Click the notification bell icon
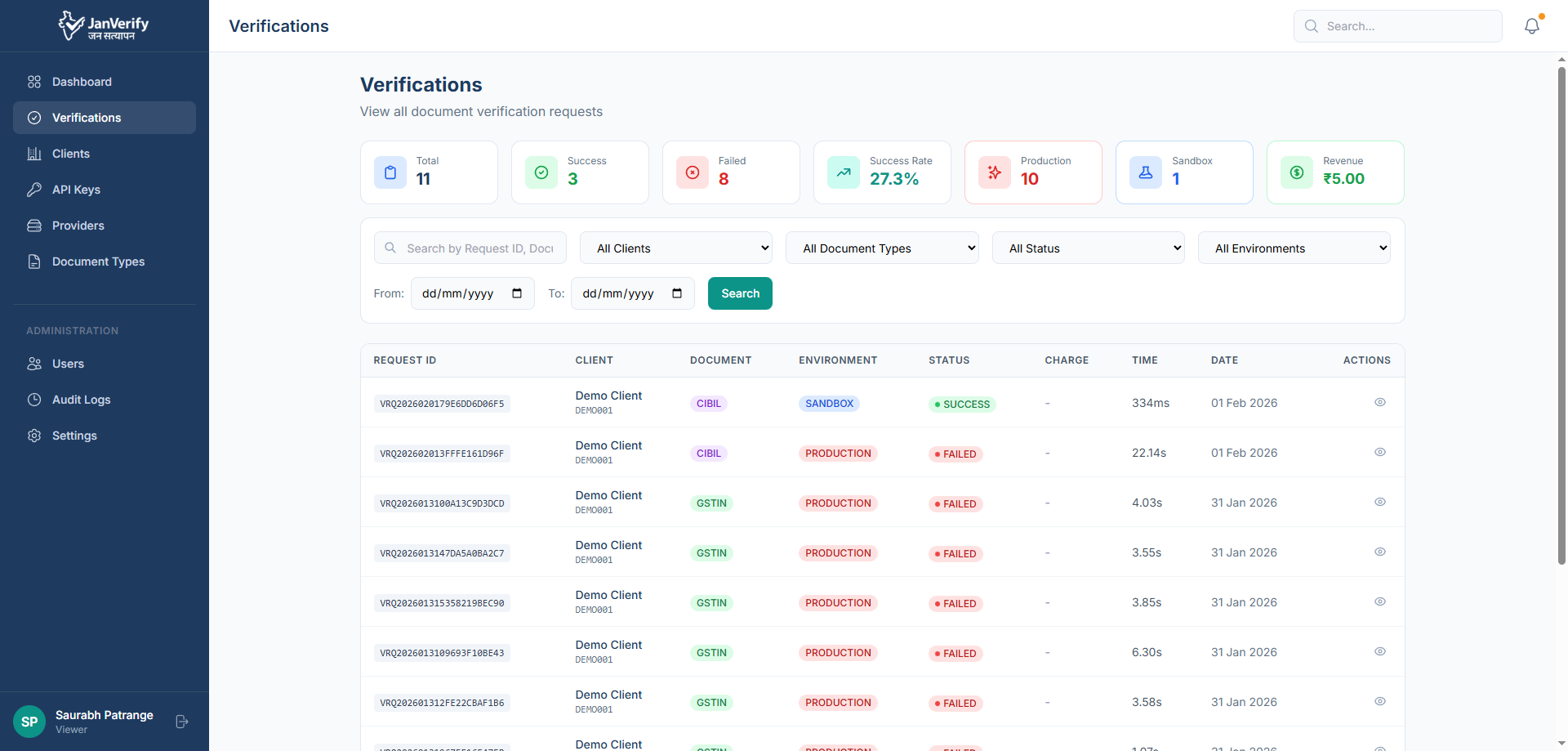 (1531, 26)
